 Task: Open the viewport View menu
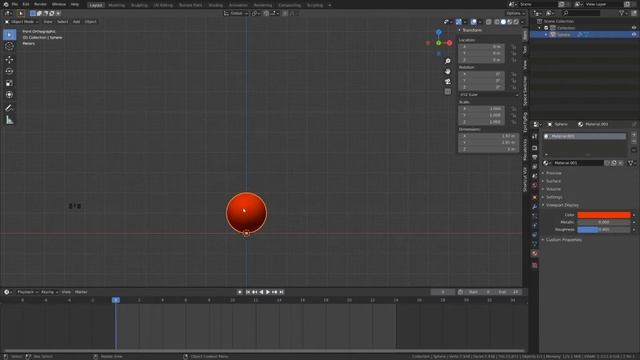point(48,22)
